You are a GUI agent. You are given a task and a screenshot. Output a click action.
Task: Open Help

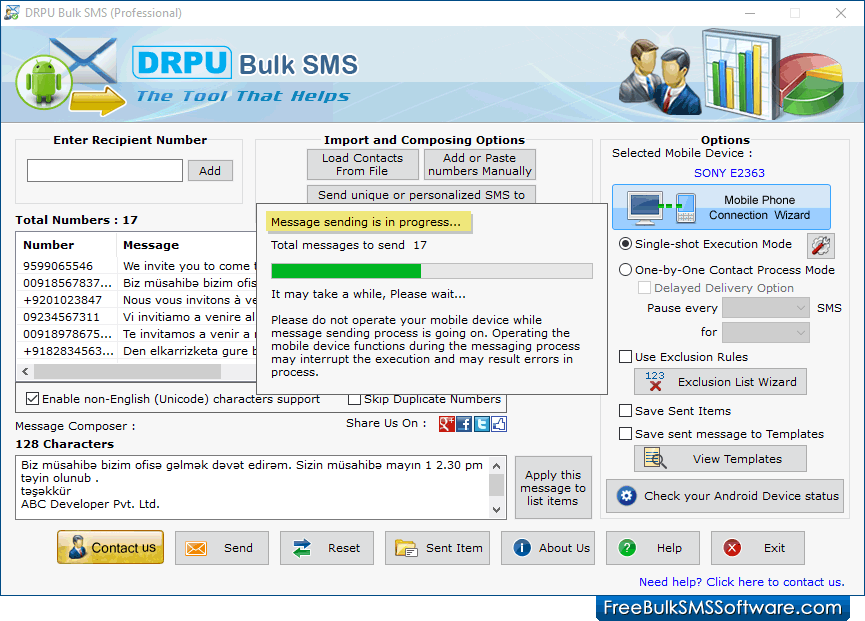pos(653,548)
